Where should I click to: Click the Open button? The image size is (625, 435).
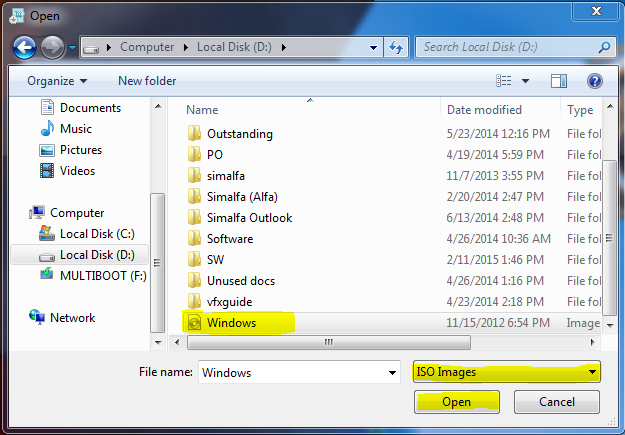[457, 402]
